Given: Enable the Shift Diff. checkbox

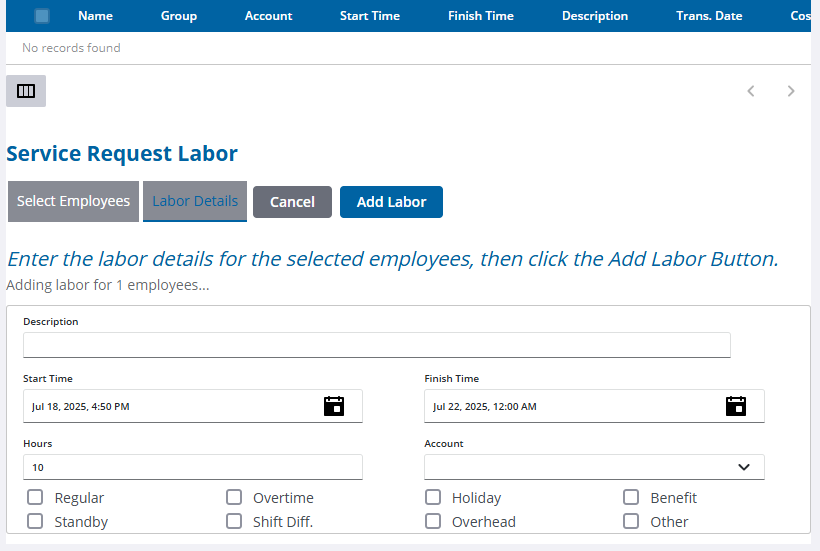Looking at the screenshot, I should (x=234, y=521).
